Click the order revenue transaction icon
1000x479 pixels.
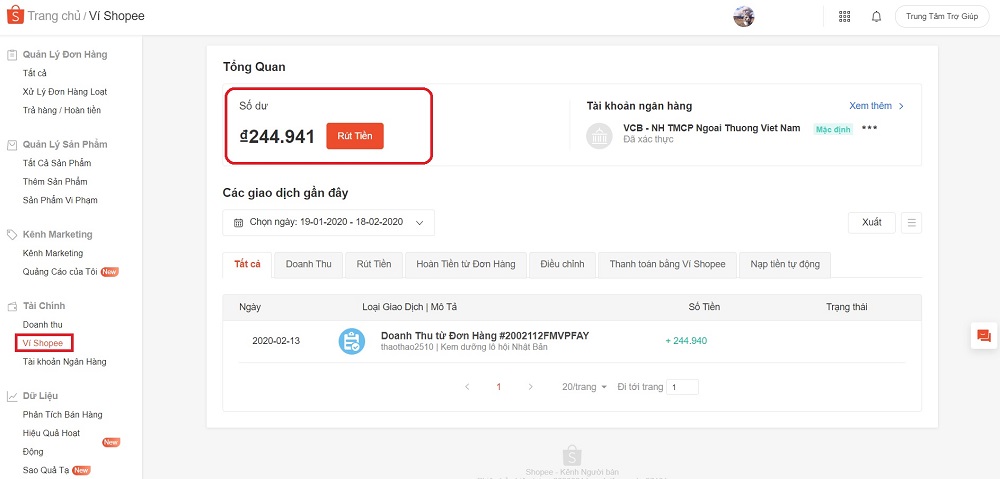351,341
